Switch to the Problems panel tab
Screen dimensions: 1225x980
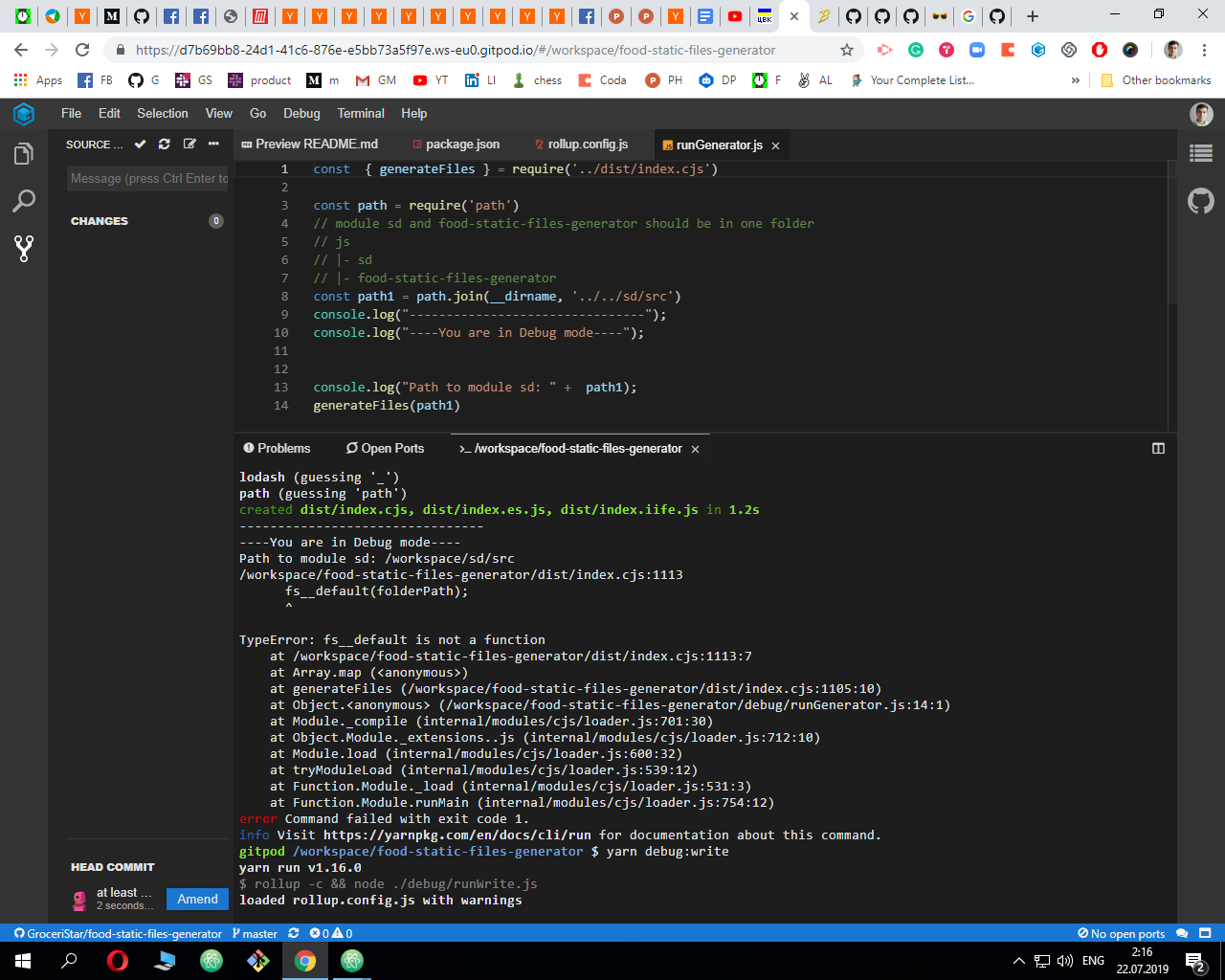277,448
